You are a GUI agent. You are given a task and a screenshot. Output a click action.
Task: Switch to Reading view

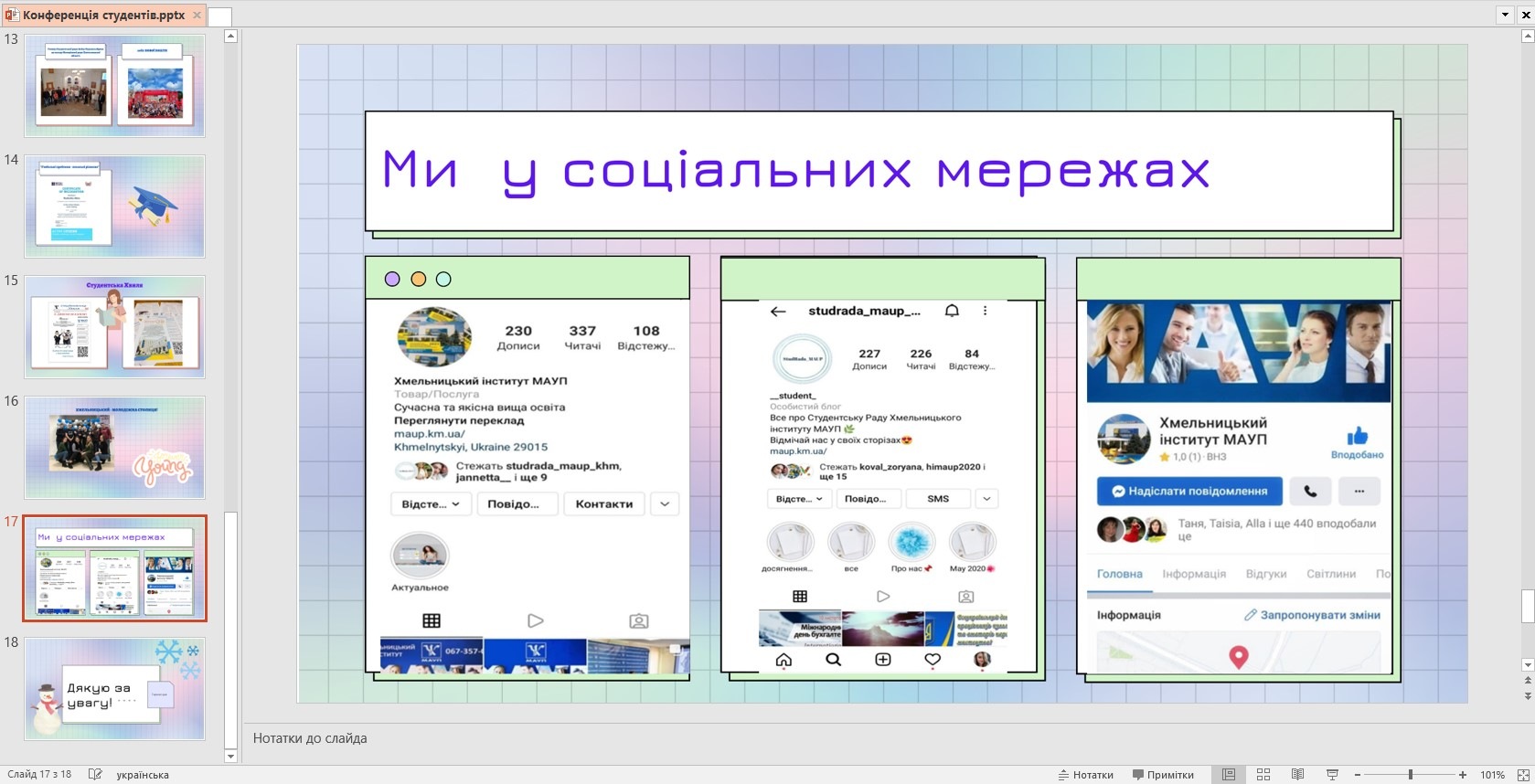click(1297, 774)
